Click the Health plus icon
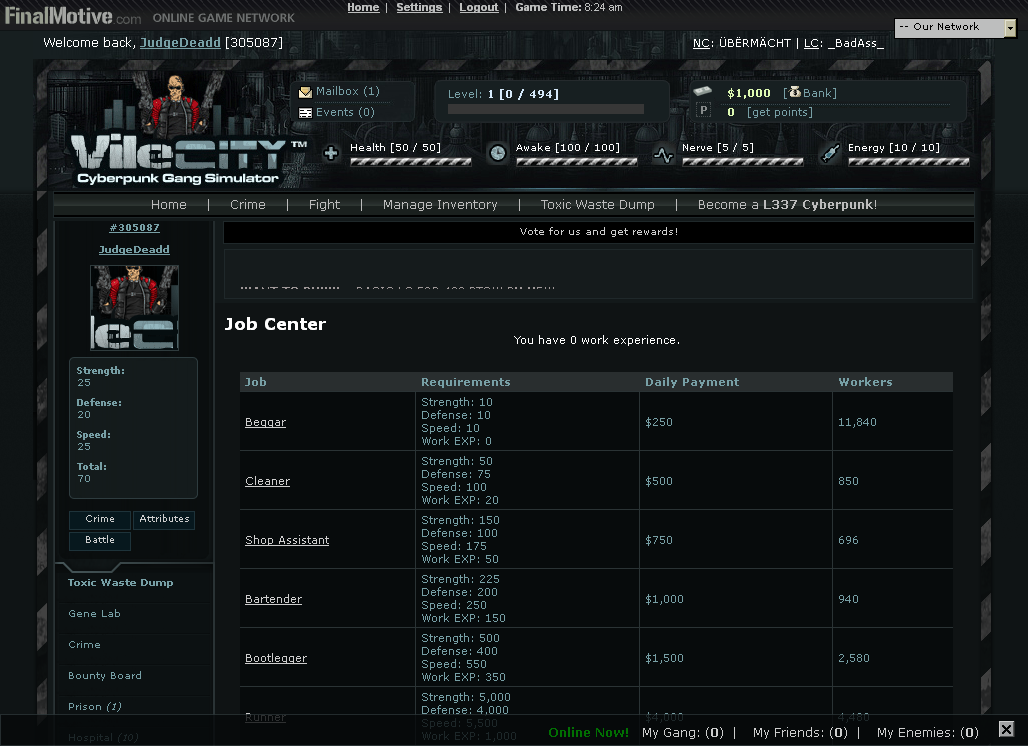Image resolution: width=1028 pixels, height=746 pixels. (x=331, y=153)
